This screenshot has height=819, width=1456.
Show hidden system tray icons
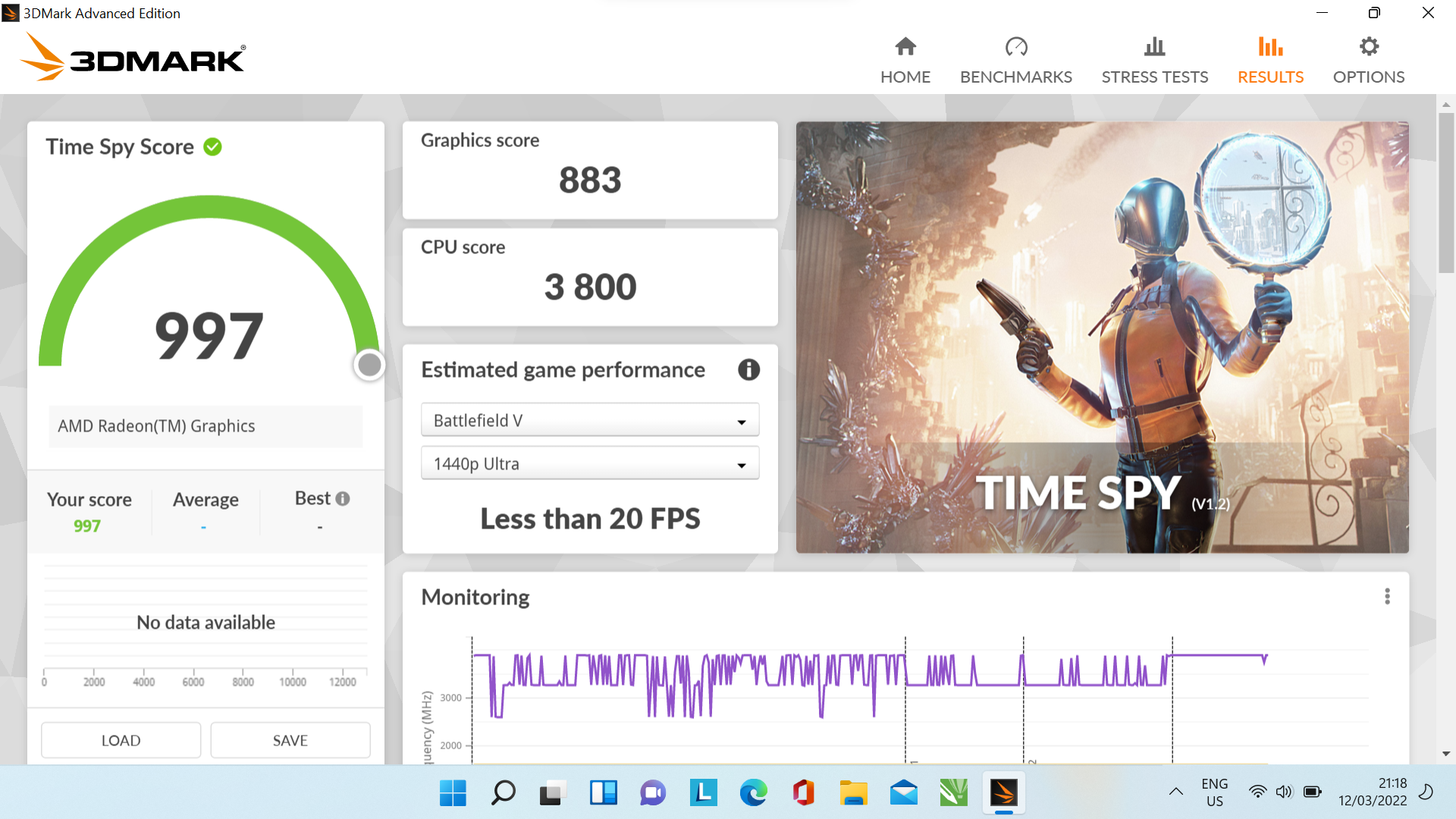(x=1175, y=792)
